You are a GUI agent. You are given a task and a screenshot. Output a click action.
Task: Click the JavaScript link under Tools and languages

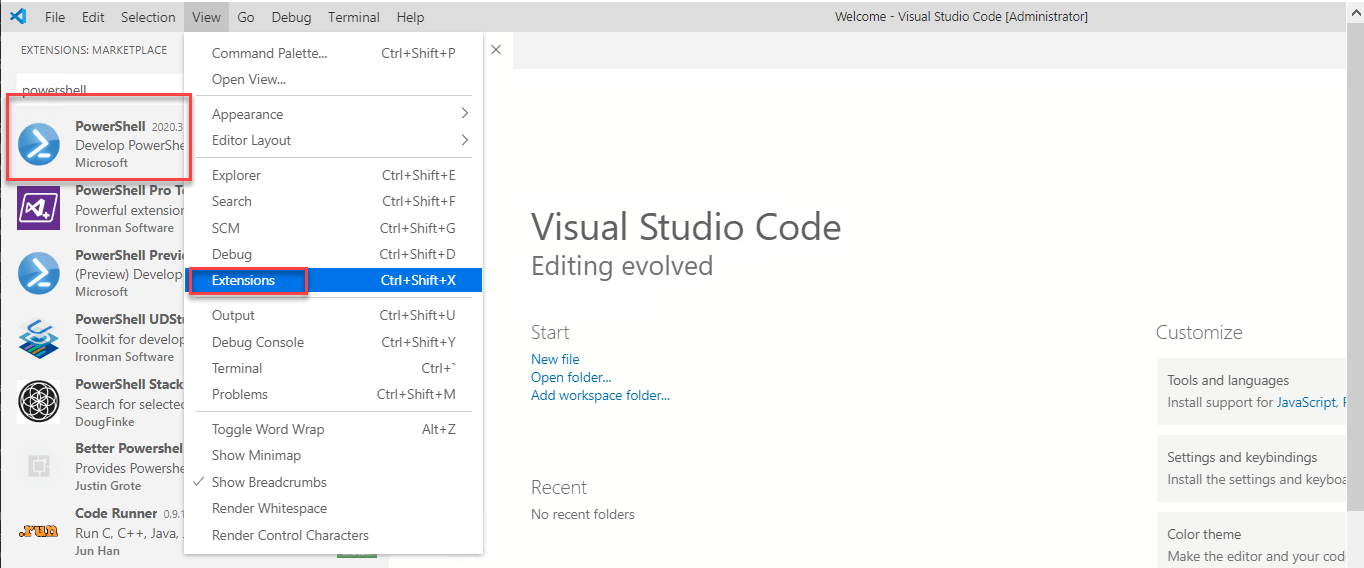1305,402
